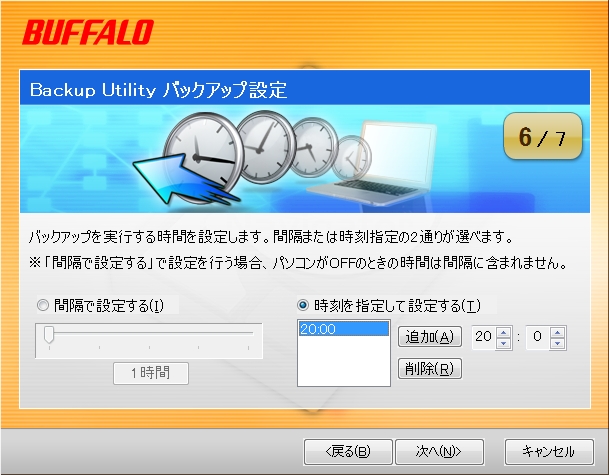Click the second clock in the banner
Image resolution: width=609 pixels, height=475 pixels.
tap(266, 147)
